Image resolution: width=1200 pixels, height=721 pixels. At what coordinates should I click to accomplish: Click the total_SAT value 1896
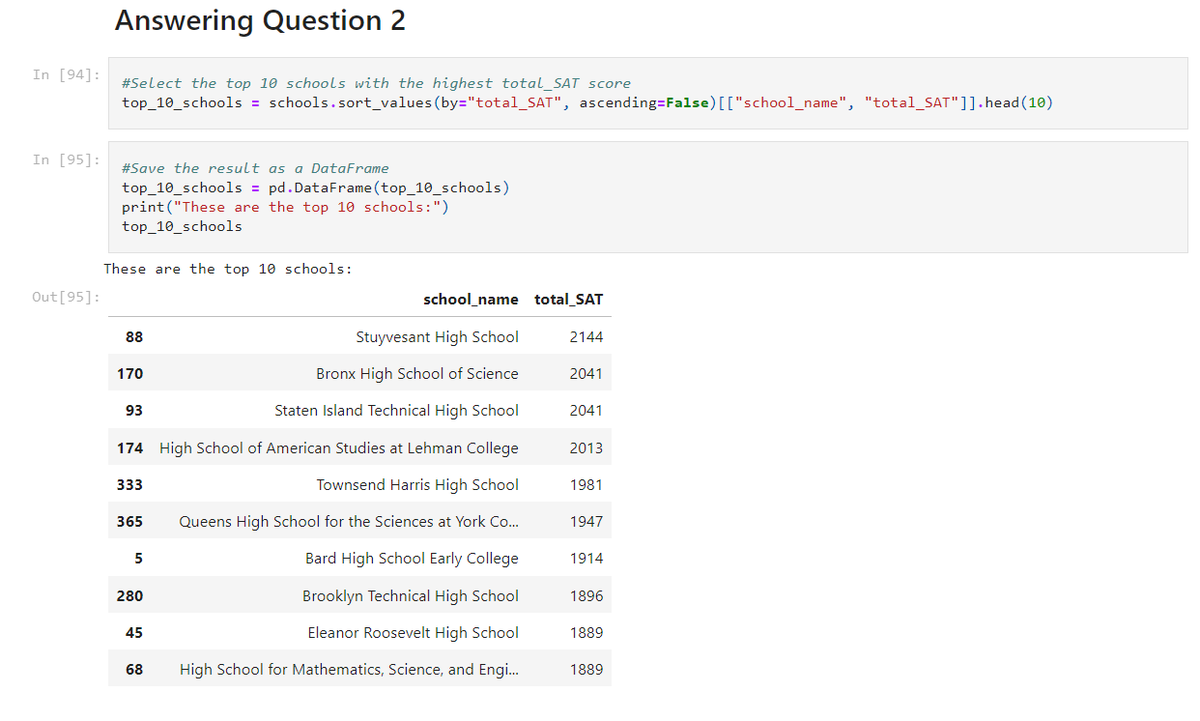(586, 596)
